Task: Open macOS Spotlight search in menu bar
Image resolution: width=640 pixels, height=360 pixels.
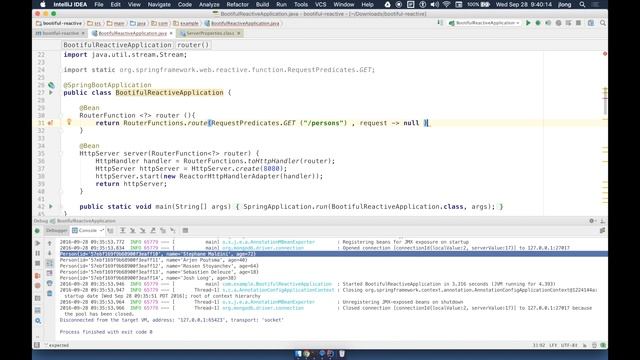Action: pyautogui.click(x=582, y=4)
